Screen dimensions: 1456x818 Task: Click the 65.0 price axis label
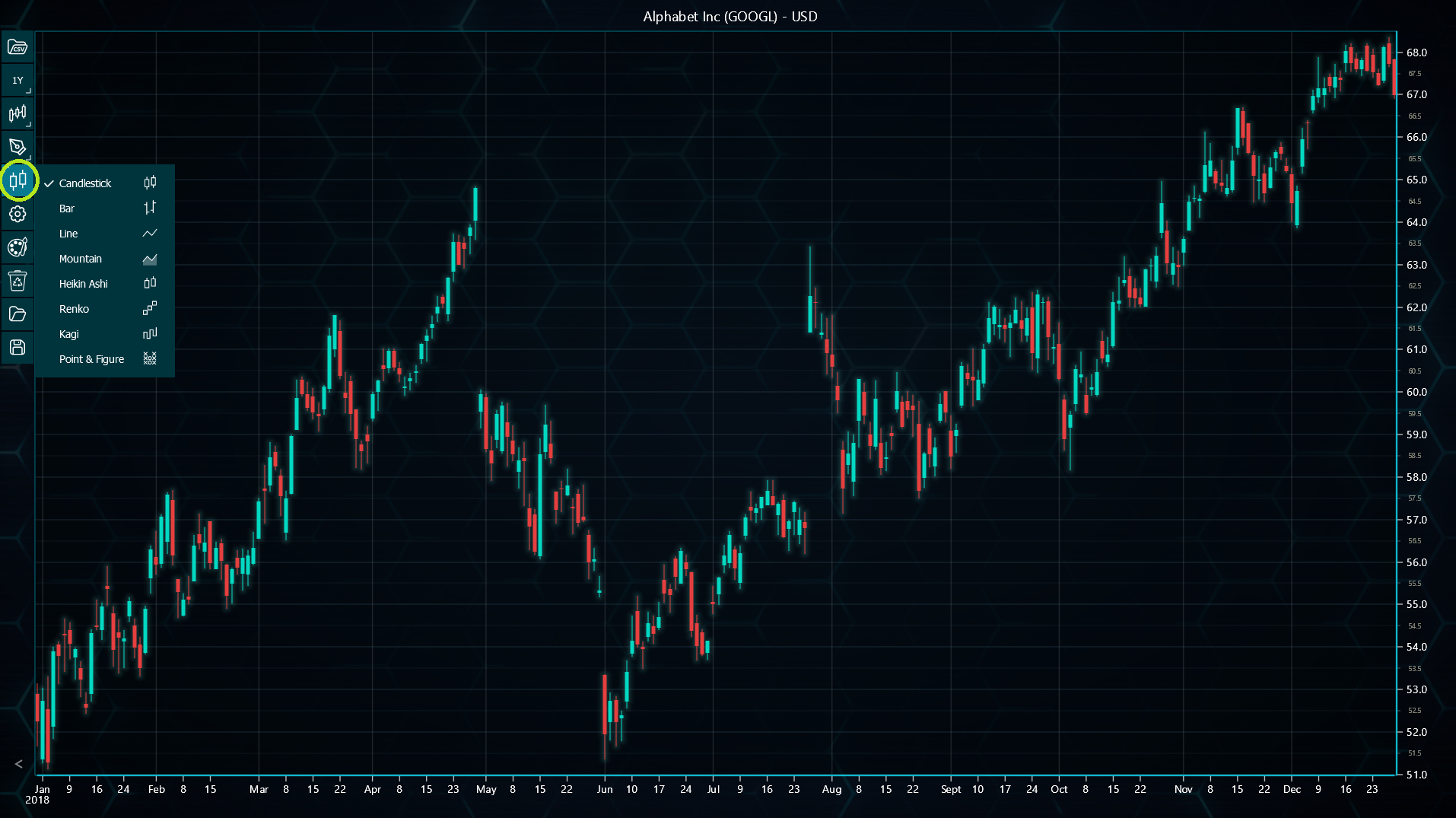tap(1416, 180)
